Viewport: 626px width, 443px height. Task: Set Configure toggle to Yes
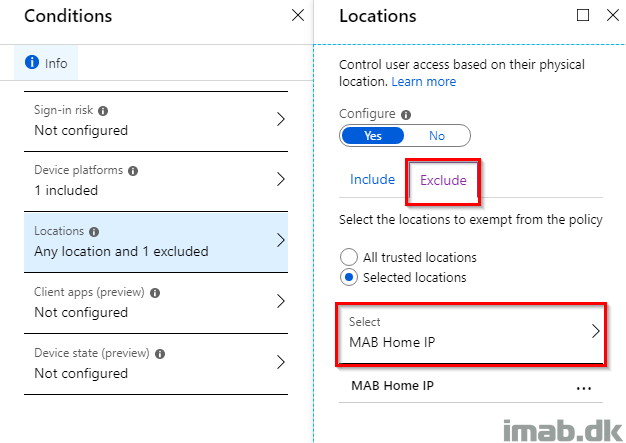pos(373,136)
